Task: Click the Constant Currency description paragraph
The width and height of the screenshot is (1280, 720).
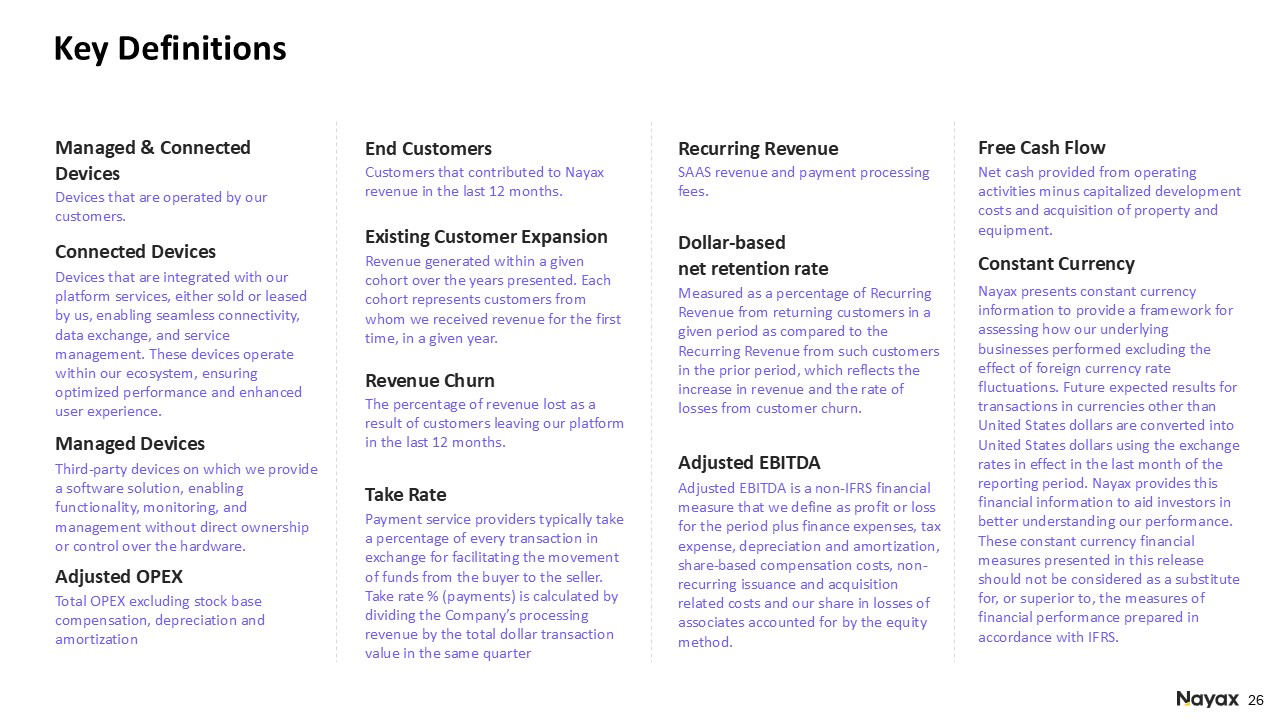Action: tap(1108, 464)
